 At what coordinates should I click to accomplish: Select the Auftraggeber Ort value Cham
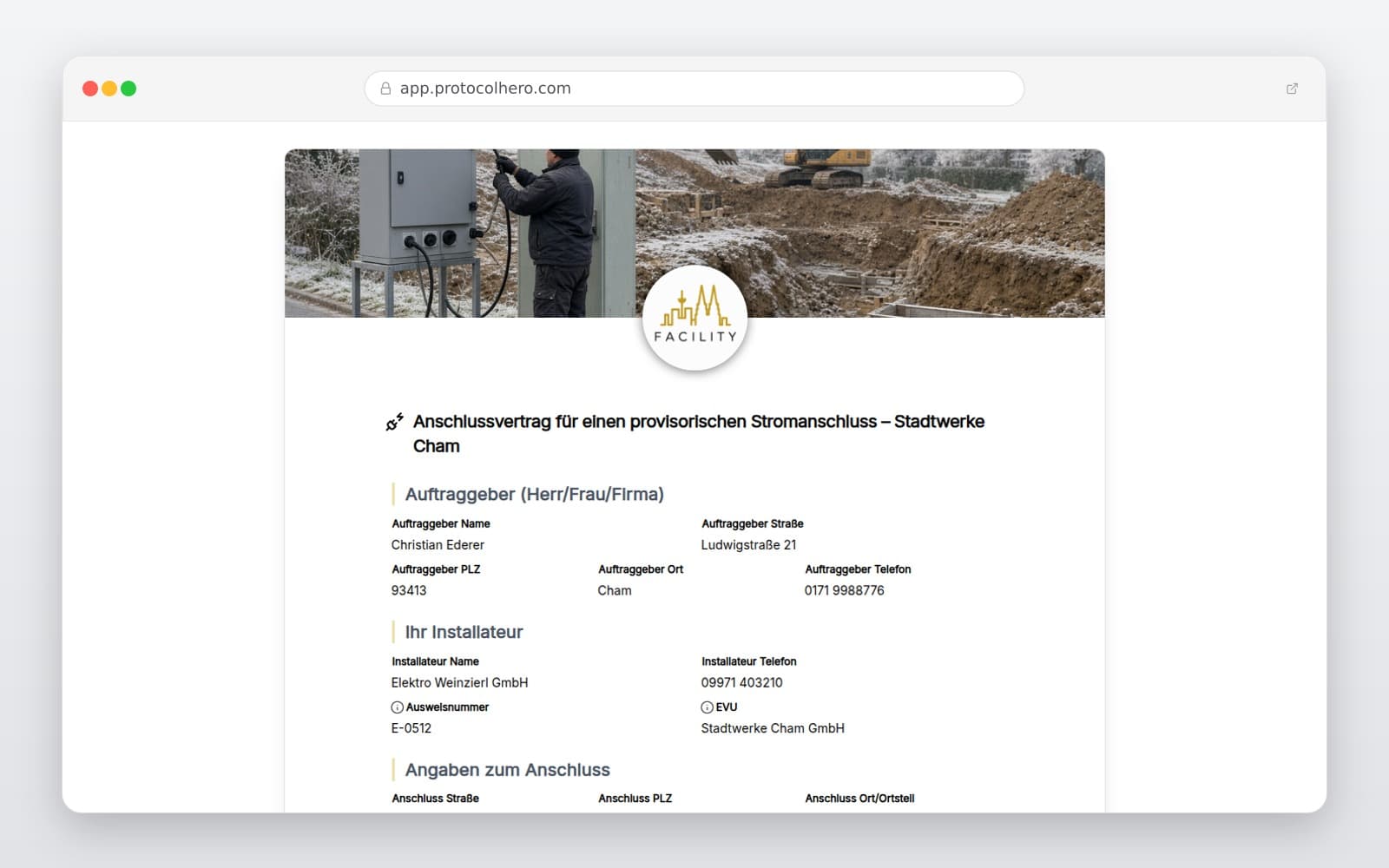(615, 590)
